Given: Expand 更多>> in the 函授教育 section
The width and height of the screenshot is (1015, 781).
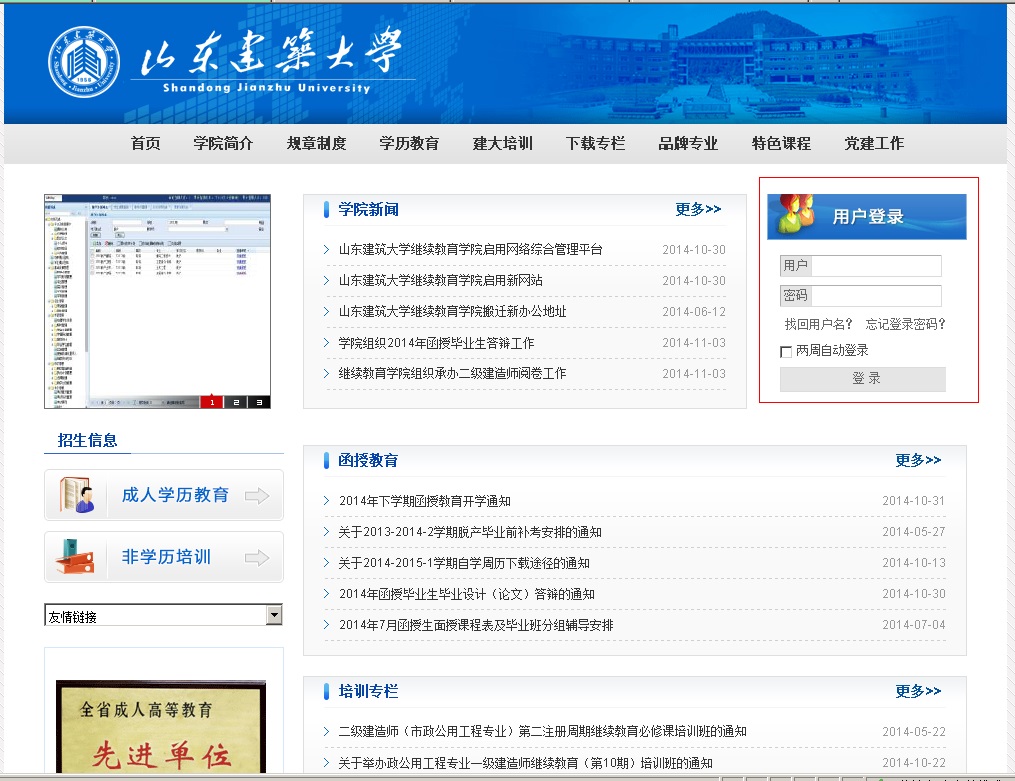Looking at the screenshot, I should tap(918, 460).
